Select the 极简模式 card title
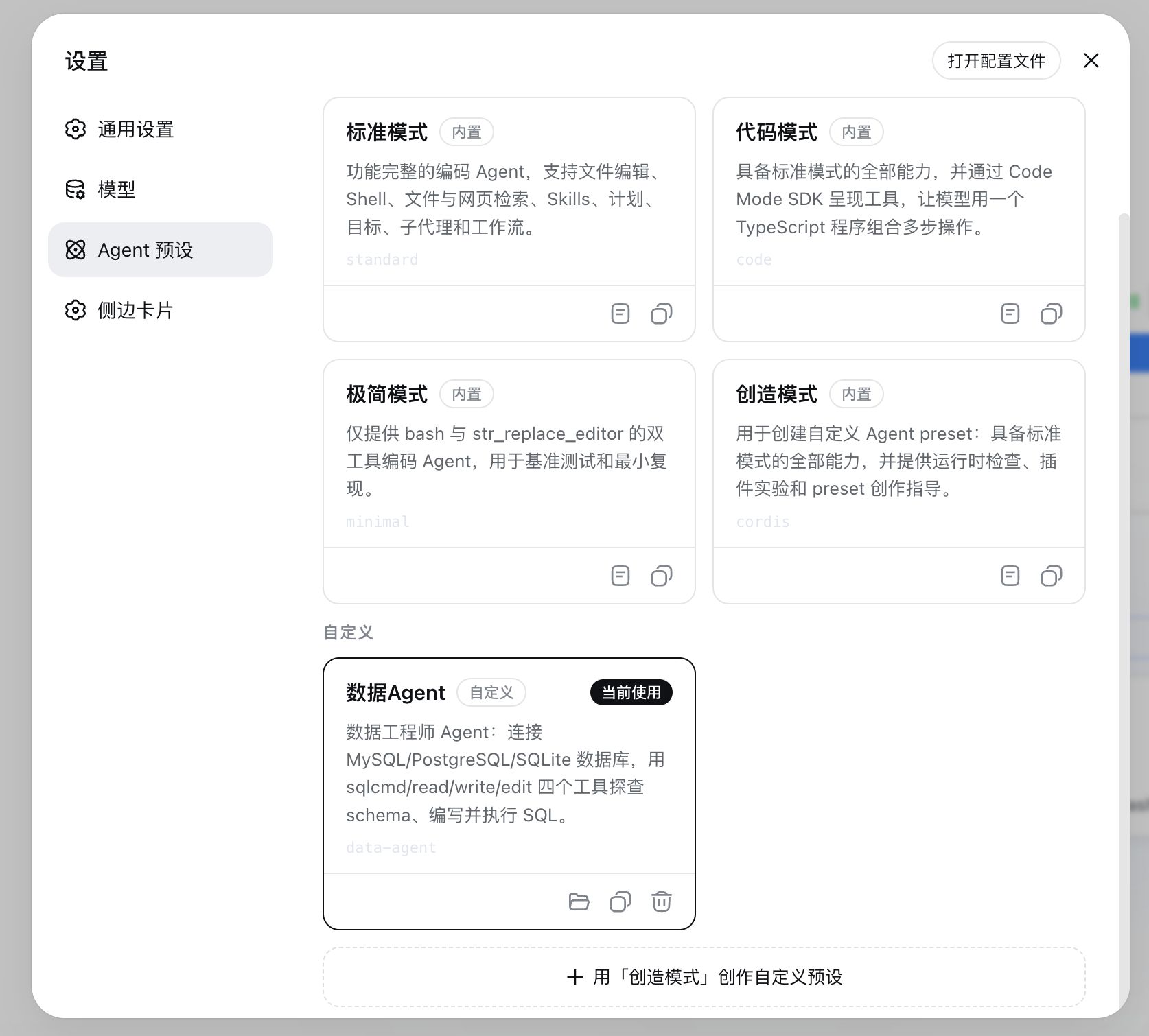The height and width of the screenshot is (1036, 1149). (x=387, y=394)
